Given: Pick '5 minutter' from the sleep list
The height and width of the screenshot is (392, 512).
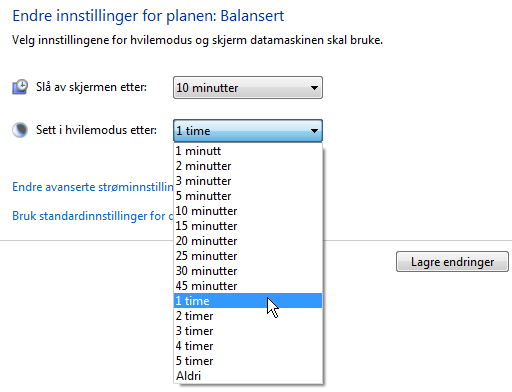Looking at the screenshot, I should (248, 196).
